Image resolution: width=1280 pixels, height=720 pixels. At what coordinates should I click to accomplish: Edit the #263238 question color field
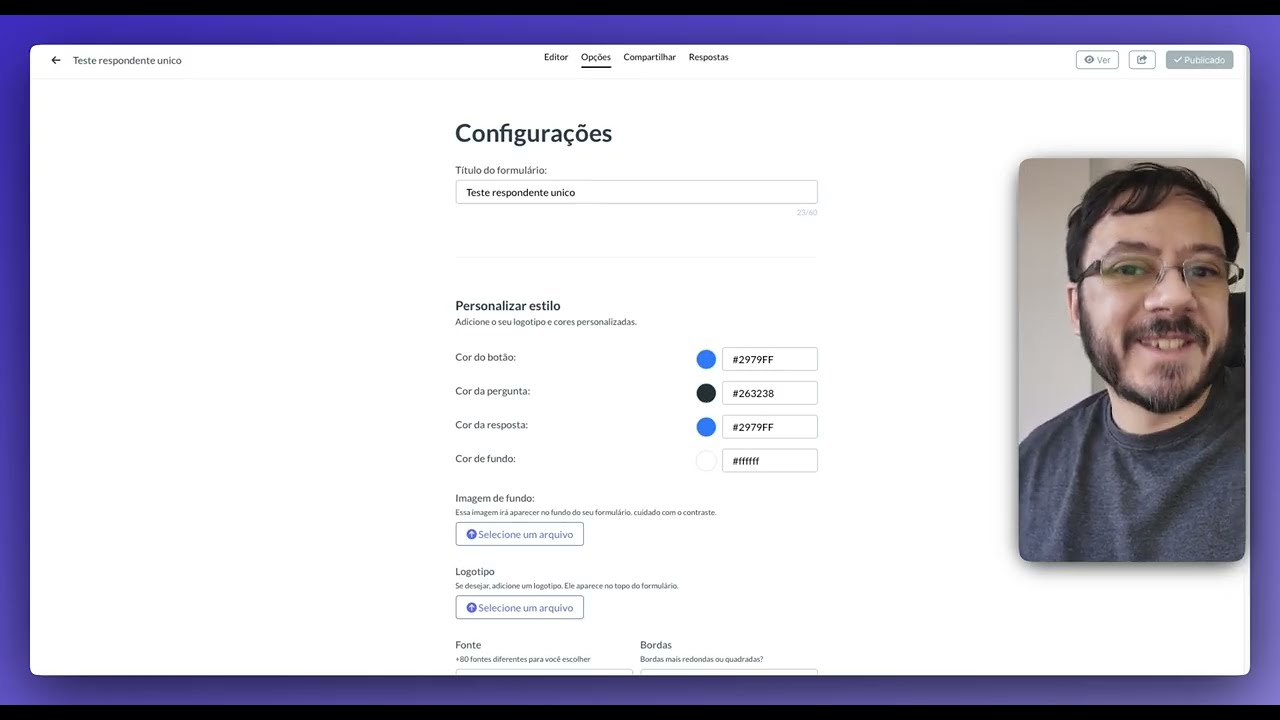770,393
